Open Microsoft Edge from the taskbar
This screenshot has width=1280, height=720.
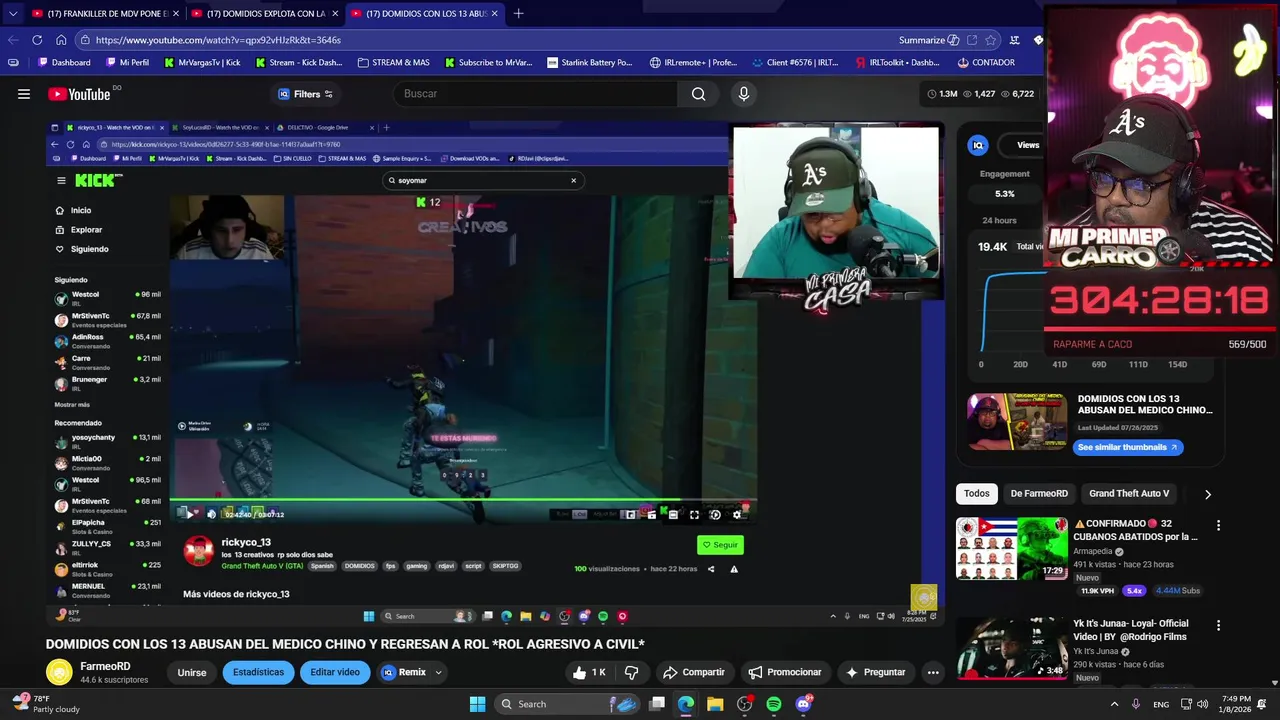(686, 704)
